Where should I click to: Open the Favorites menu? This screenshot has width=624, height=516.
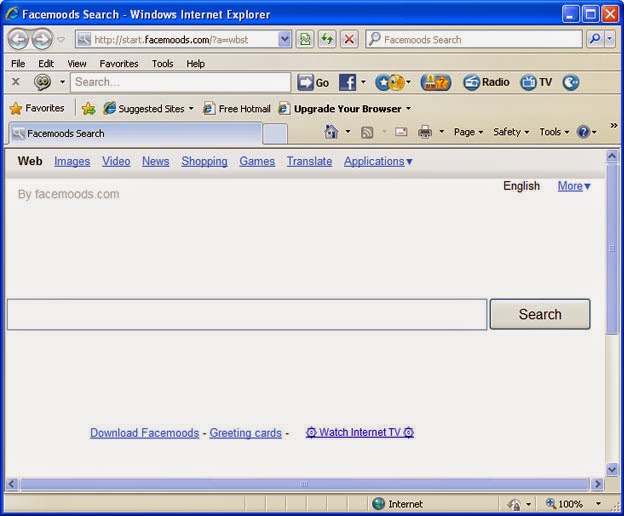tap(119, 64)
